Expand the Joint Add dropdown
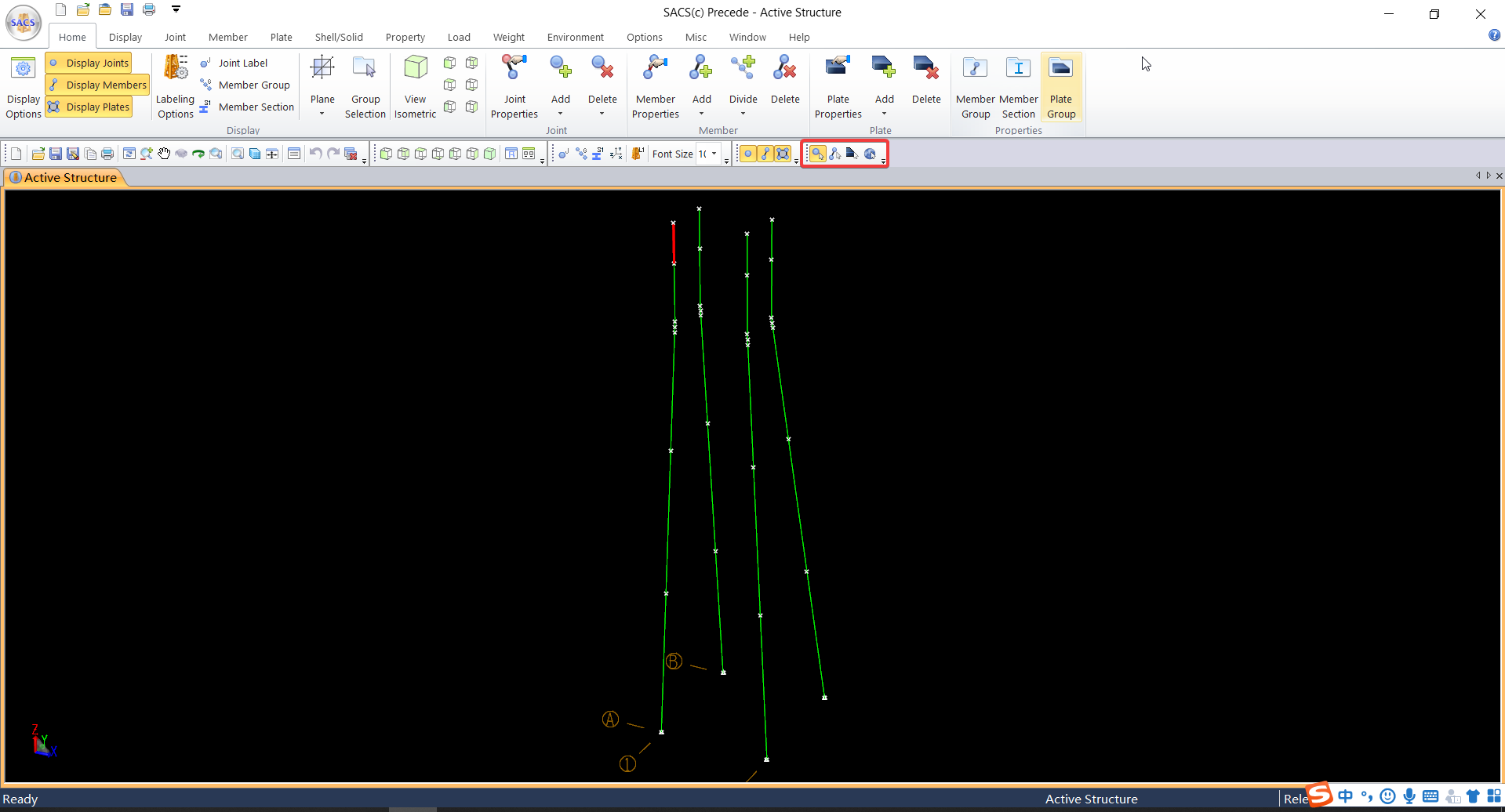1505x812 pixels. pyautogui.click(x=560, y=114)
